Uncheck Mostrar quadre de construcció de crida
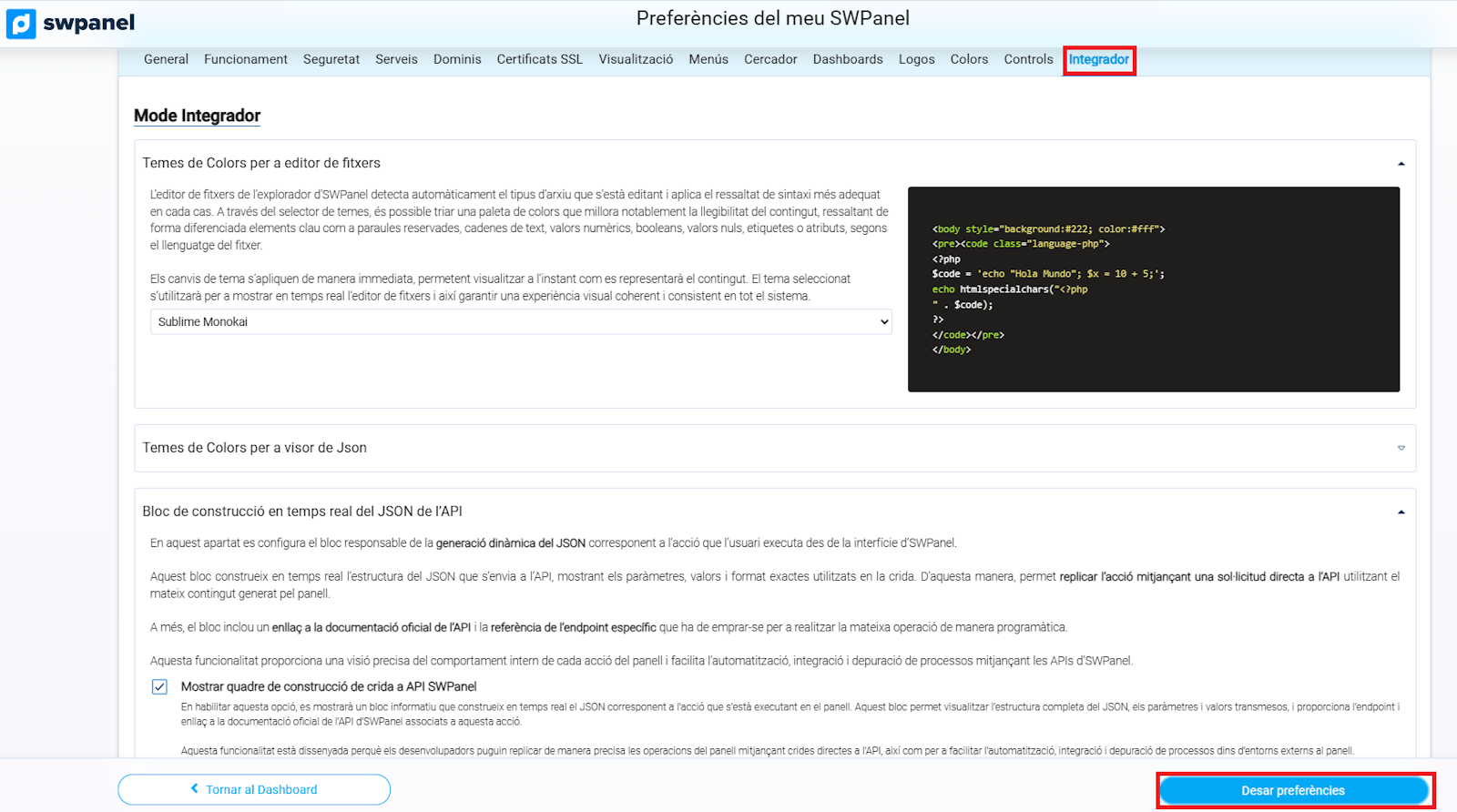The image size is (1457, 812). point(159,687)
